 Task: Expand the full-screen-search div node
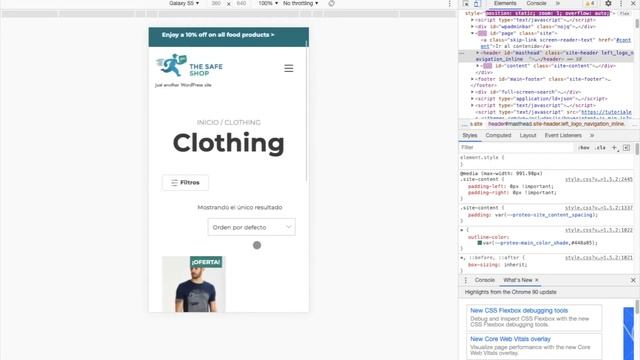(x=472, y=92)
